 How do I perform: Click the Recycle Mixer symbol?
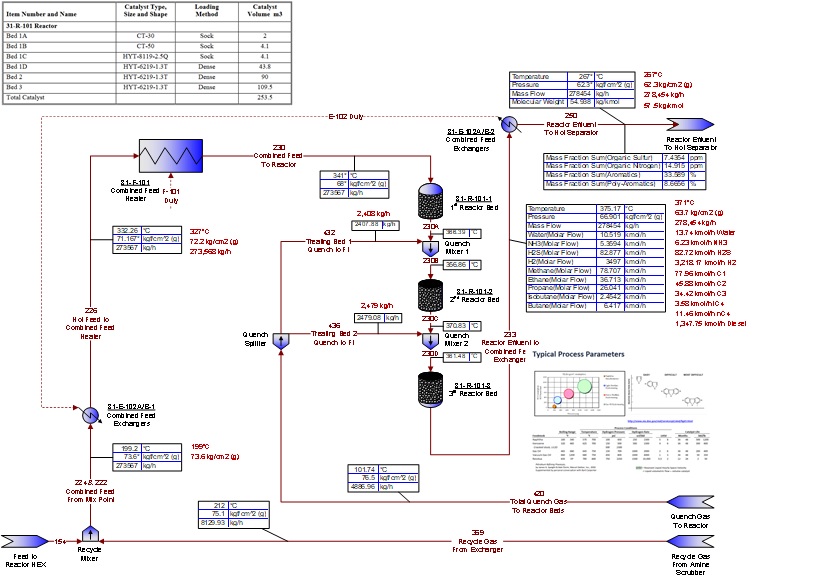(x=90, y=536)
